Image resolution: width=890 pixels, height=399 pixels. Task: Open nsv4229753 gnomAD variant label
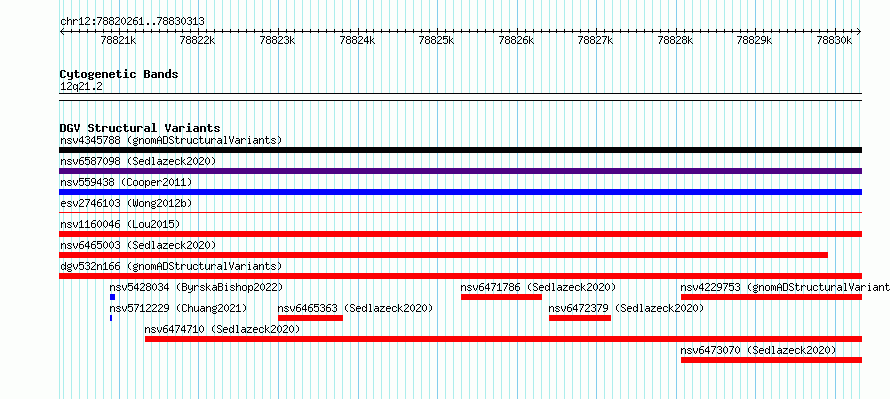point(785,287)
